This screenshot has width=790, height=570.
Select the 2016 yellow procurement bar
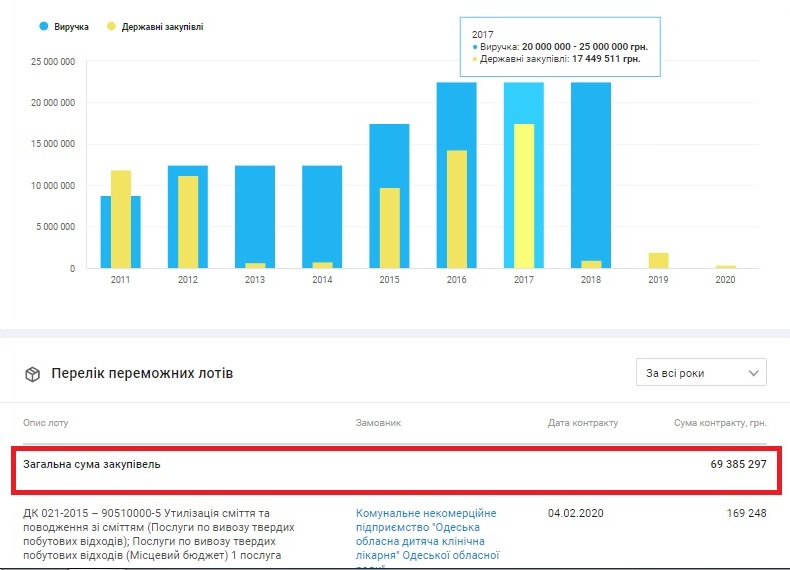(x=456, y=210)
